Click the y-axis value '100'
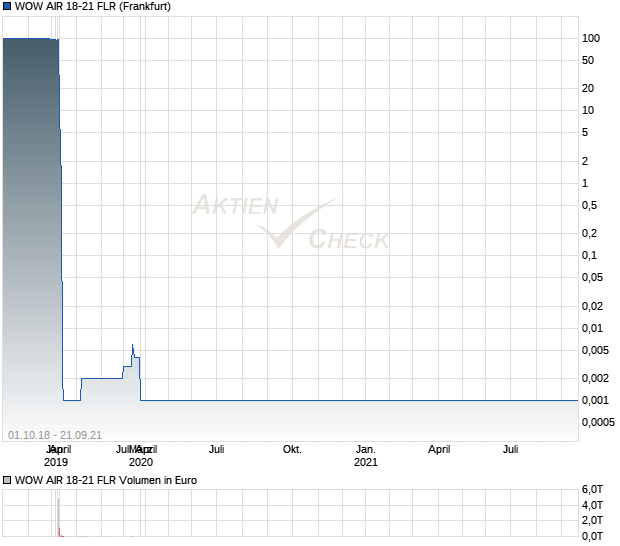Viewport: 620px width, 546px height. point(591,38)
